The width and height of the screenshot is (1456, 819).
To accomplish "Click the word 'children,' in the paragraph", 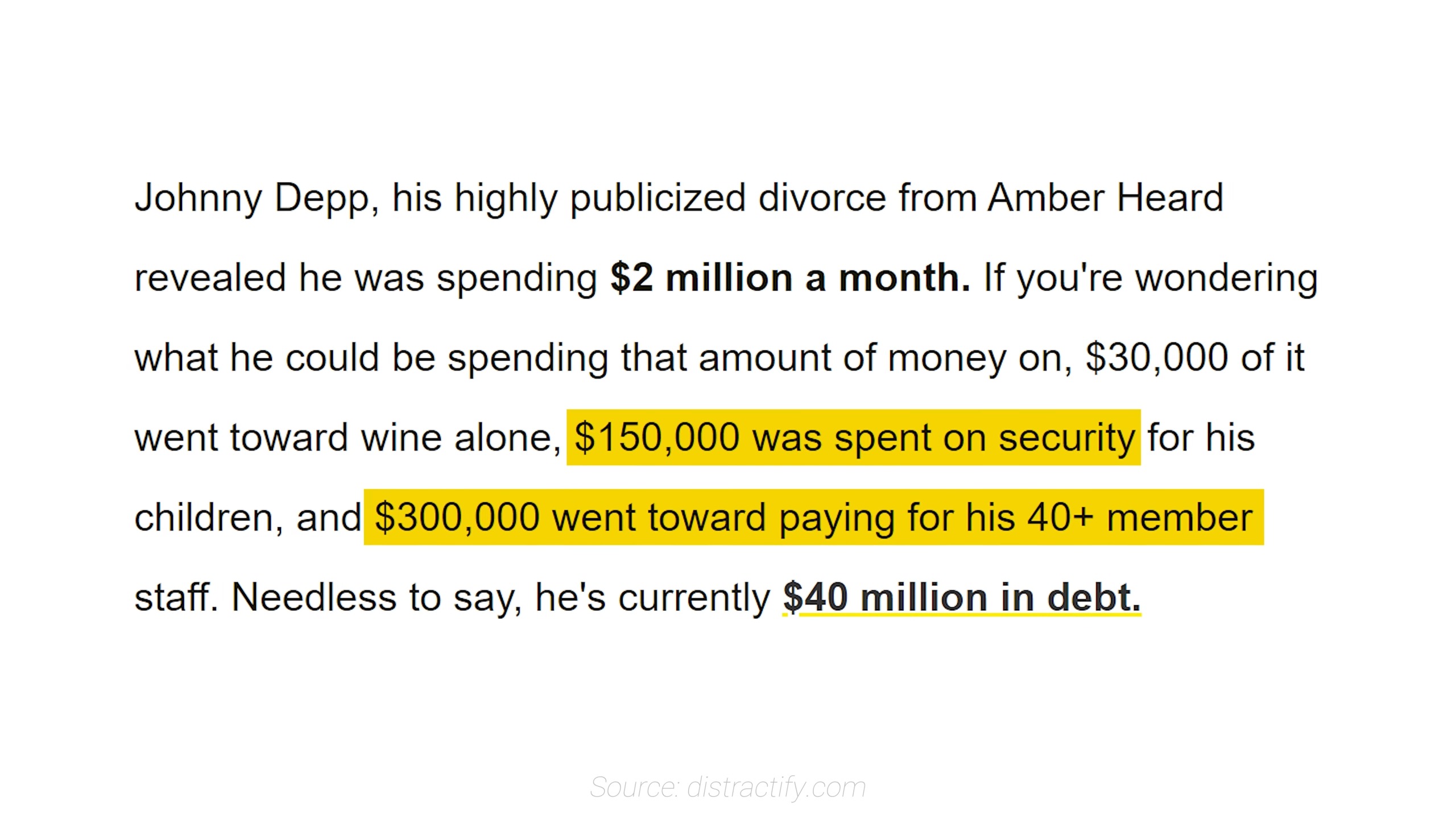I will click(209, 518).
